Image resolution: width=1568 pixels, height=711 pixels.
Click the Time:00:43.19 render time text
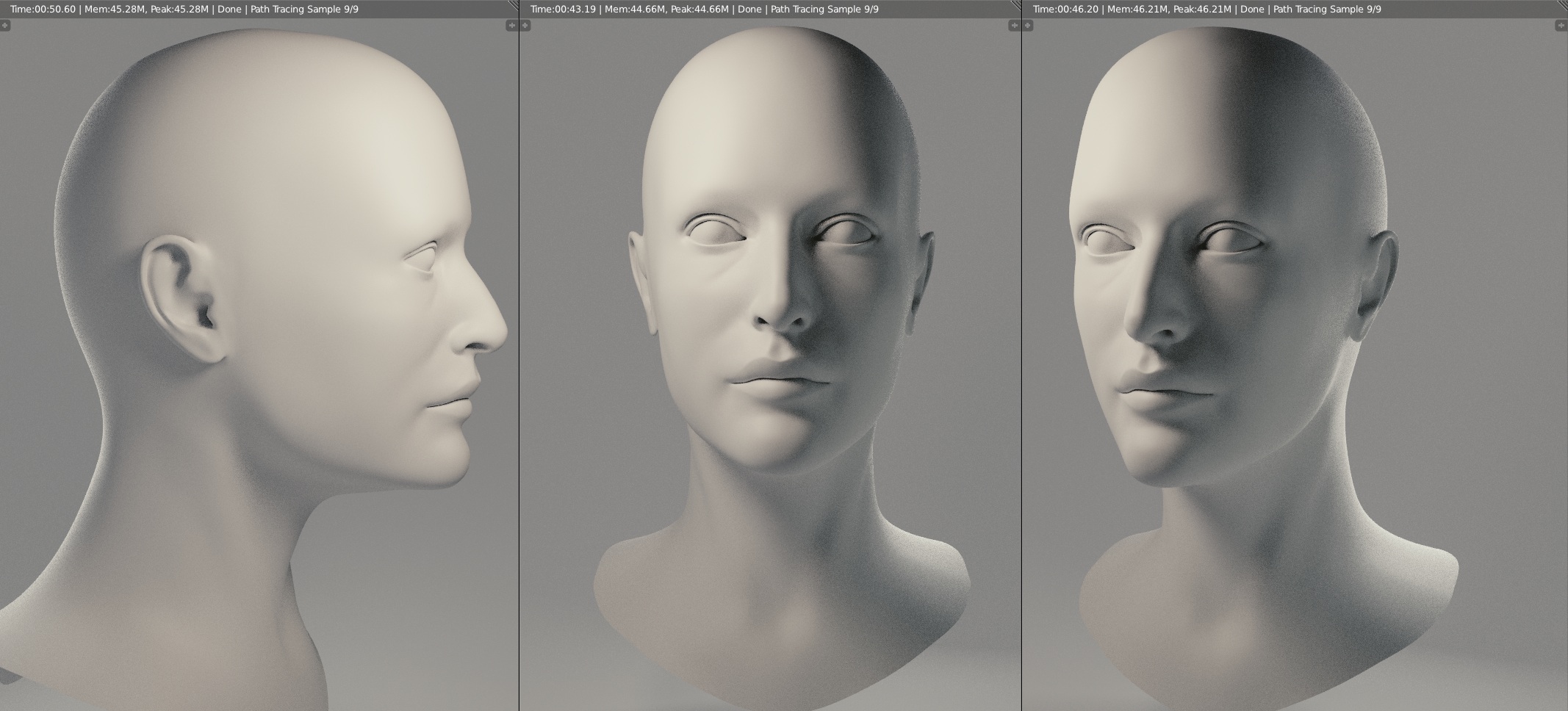(x=563, y=10)
